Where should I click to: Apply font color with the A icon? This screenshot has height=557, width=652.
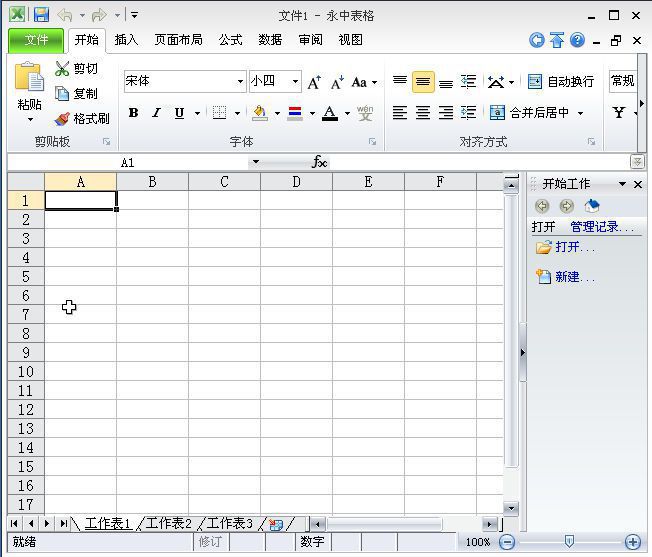pos(330,113)
